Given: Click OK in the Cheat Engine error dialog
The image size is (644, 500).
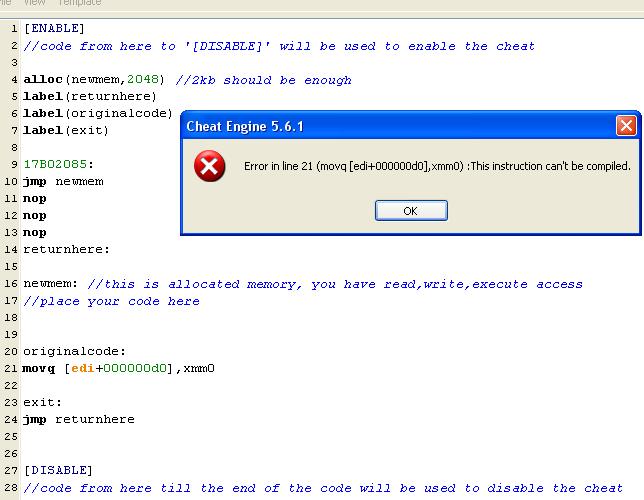Looking at the screenshot, I should (x=411, y=211).
